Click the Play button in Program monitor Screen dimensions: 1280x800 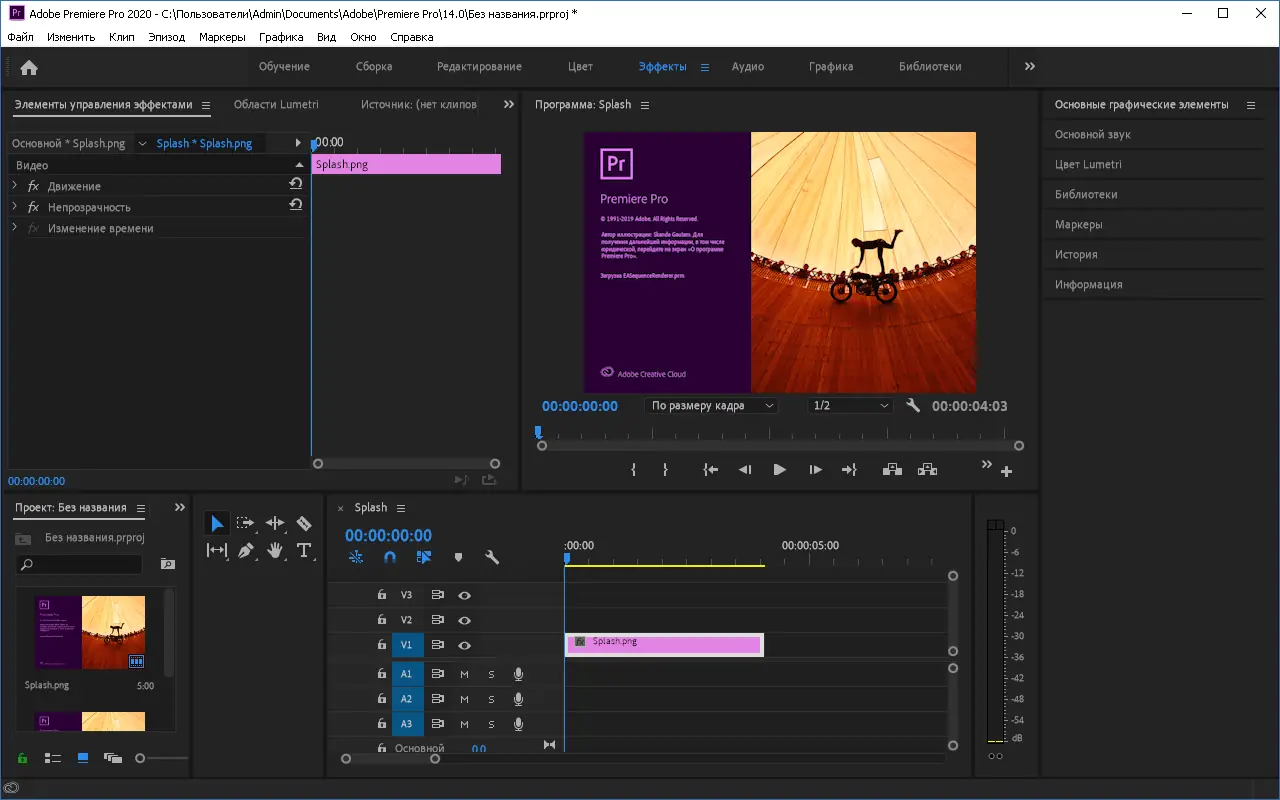(779, 470)
